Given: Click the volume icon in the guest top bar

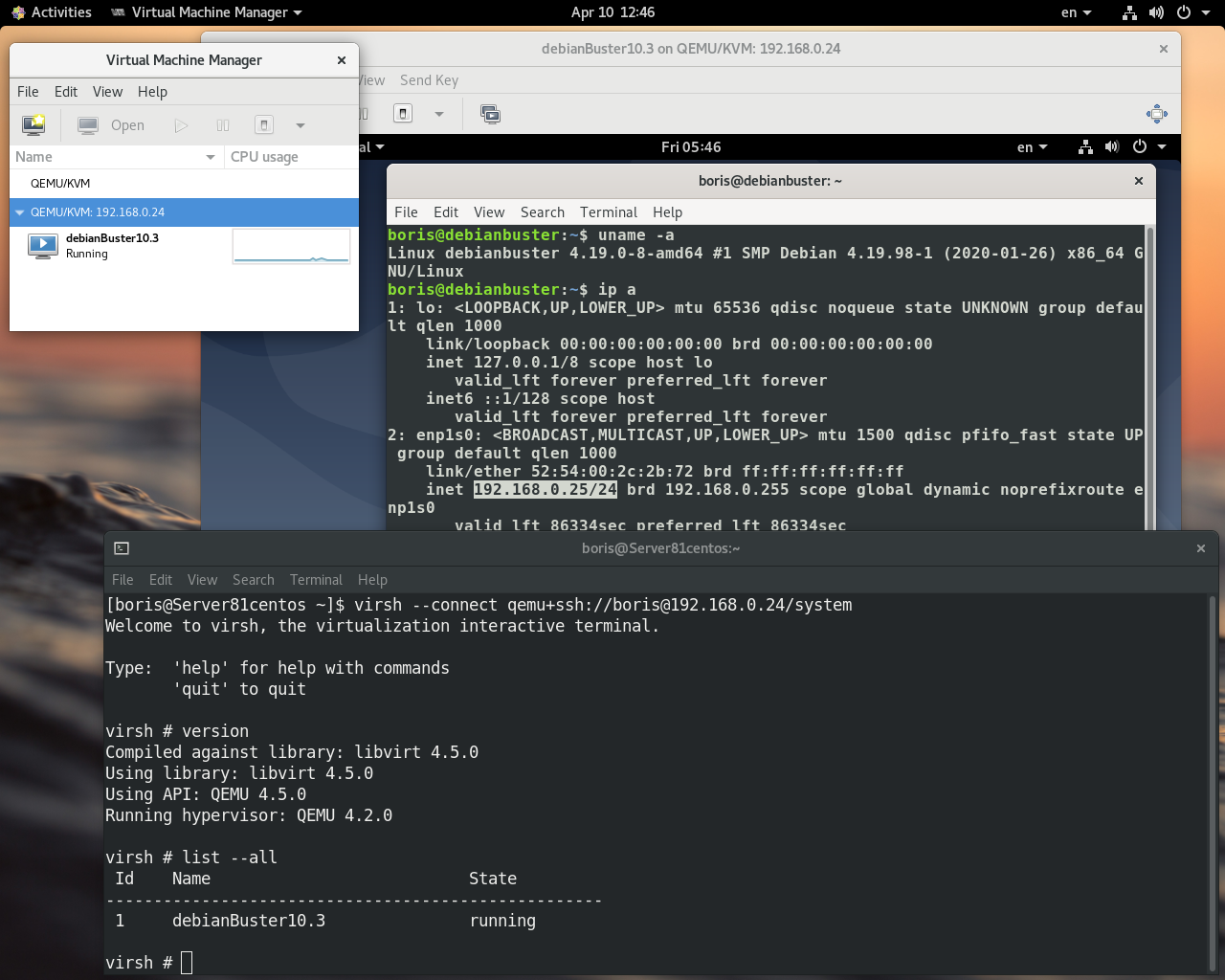Looking at the screenshot, I should coord(1112,146).
